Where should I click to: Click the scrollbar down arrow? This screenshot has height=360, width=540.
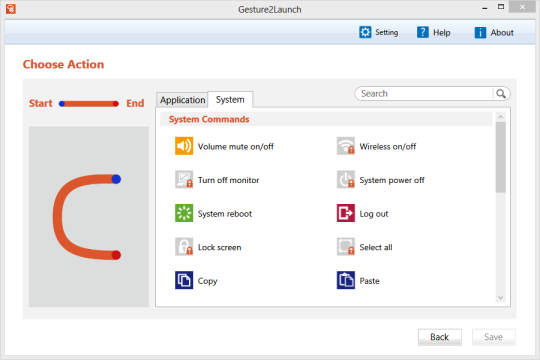click(501, 298)
